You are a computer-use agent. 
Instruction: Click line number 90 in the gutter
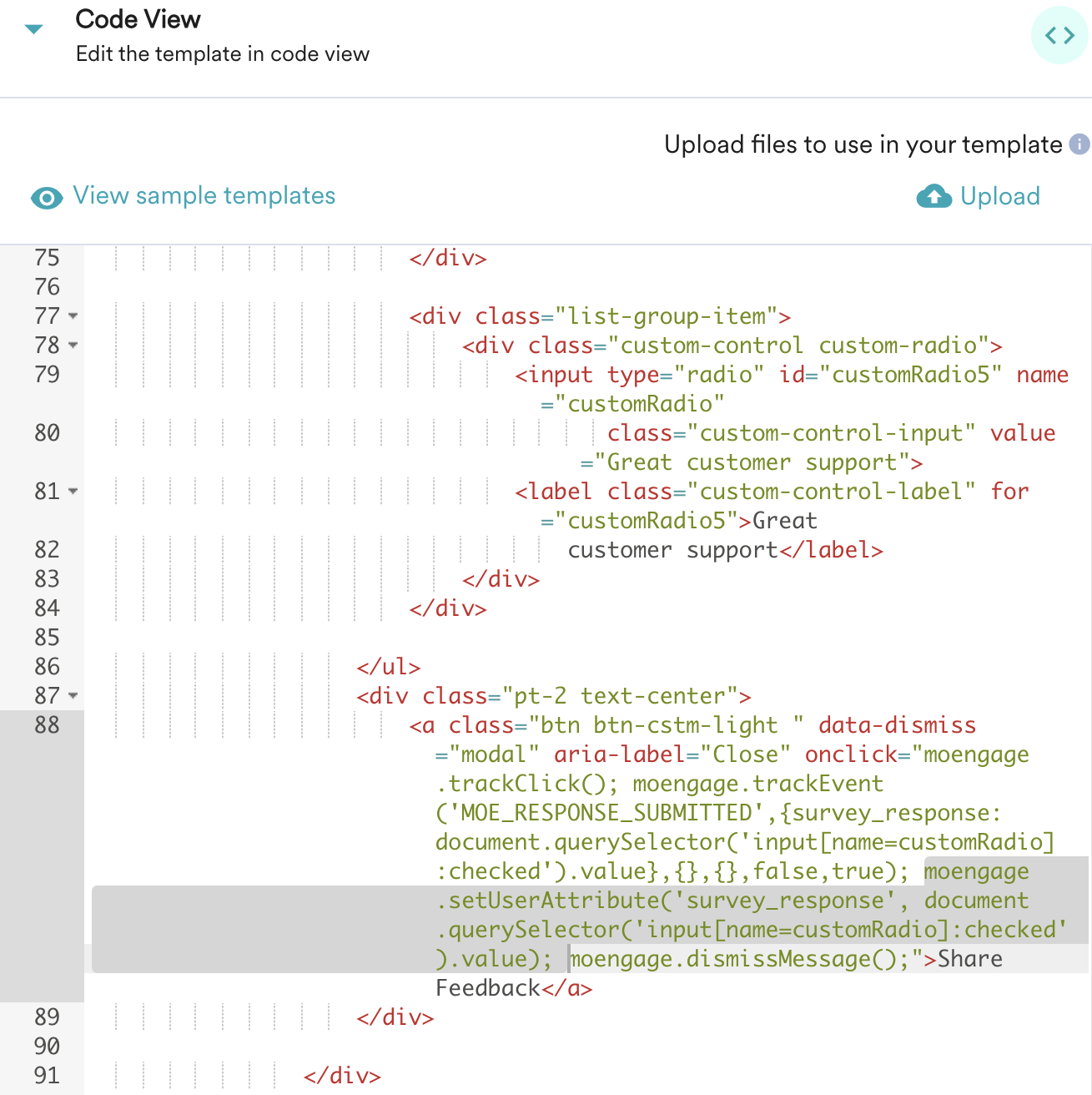point(47,1047)
